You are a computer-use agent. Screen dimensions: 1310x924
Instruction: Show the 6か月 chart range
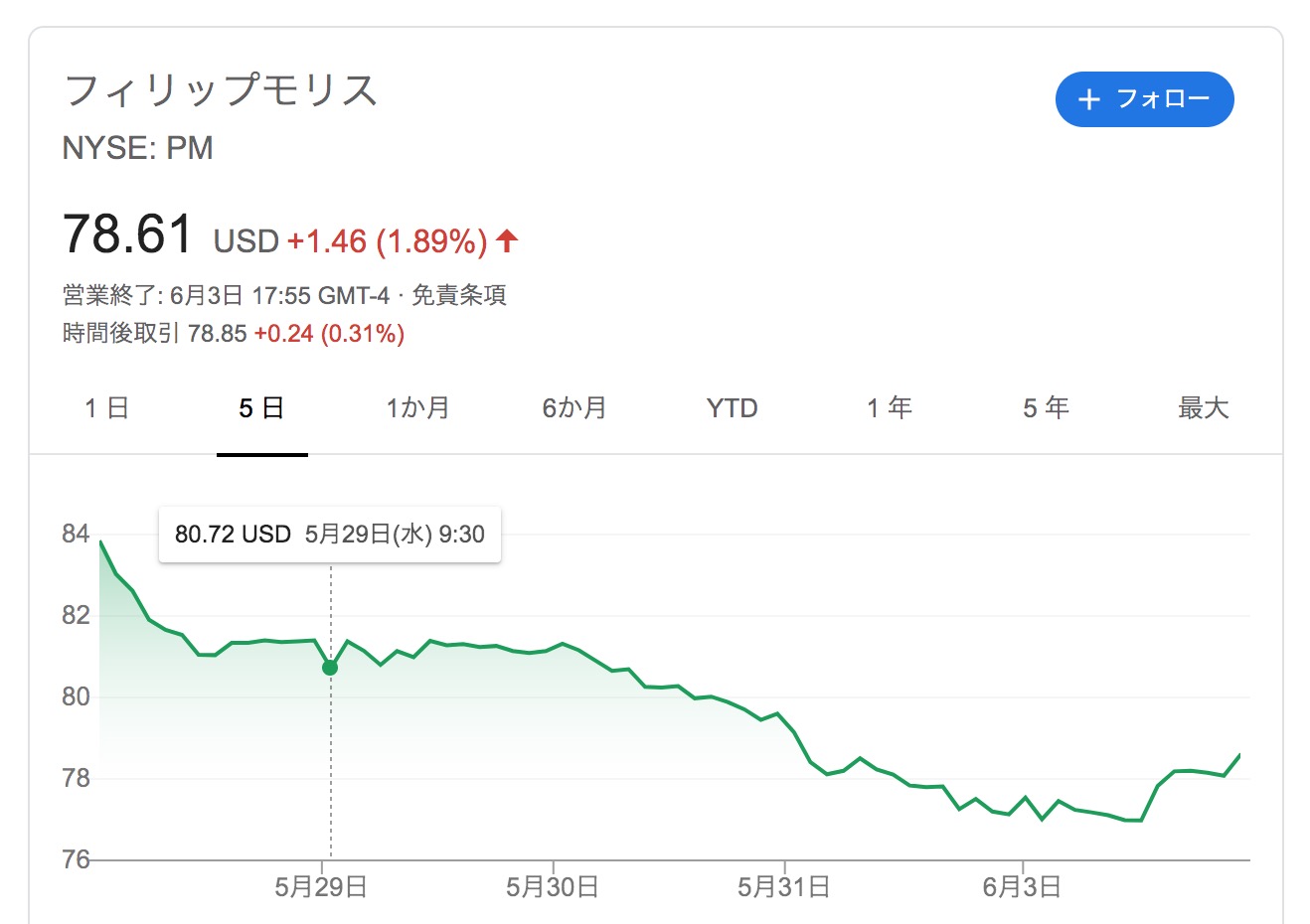[574, 408]
